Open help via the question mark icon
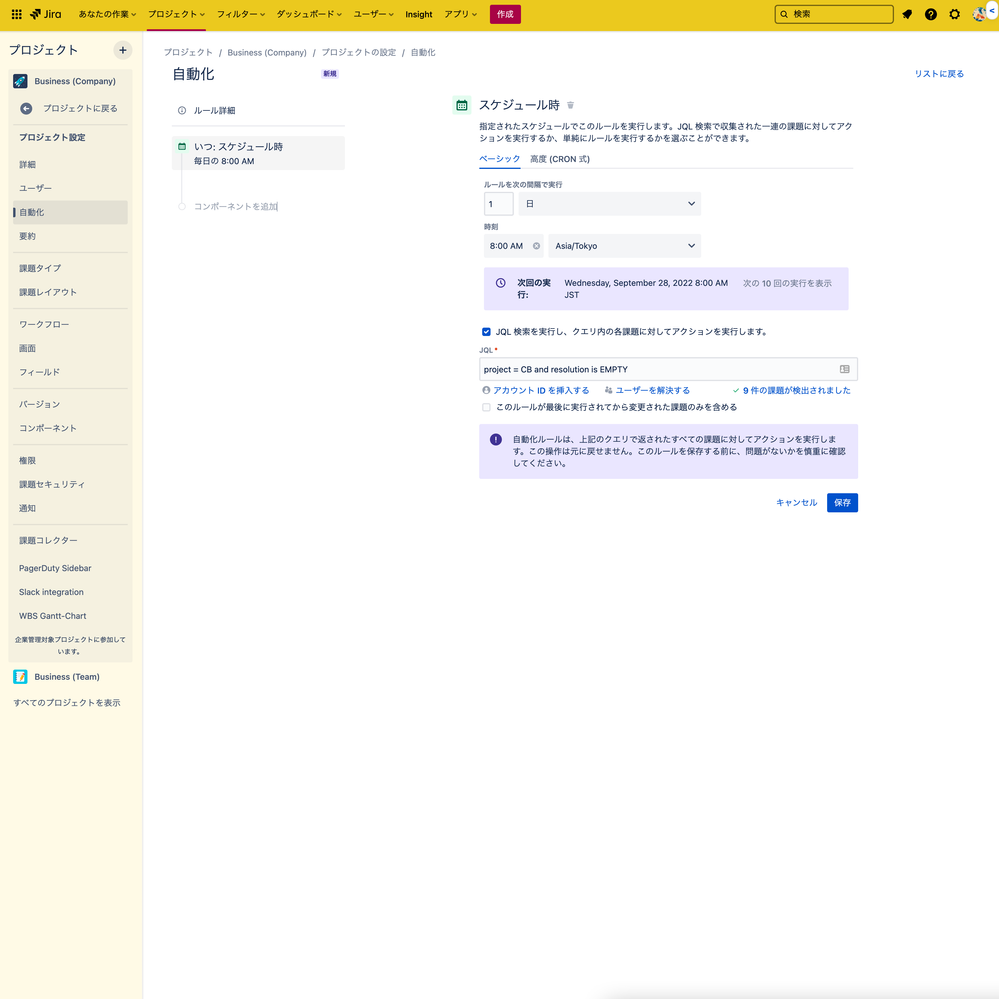 tap(930, 14)
